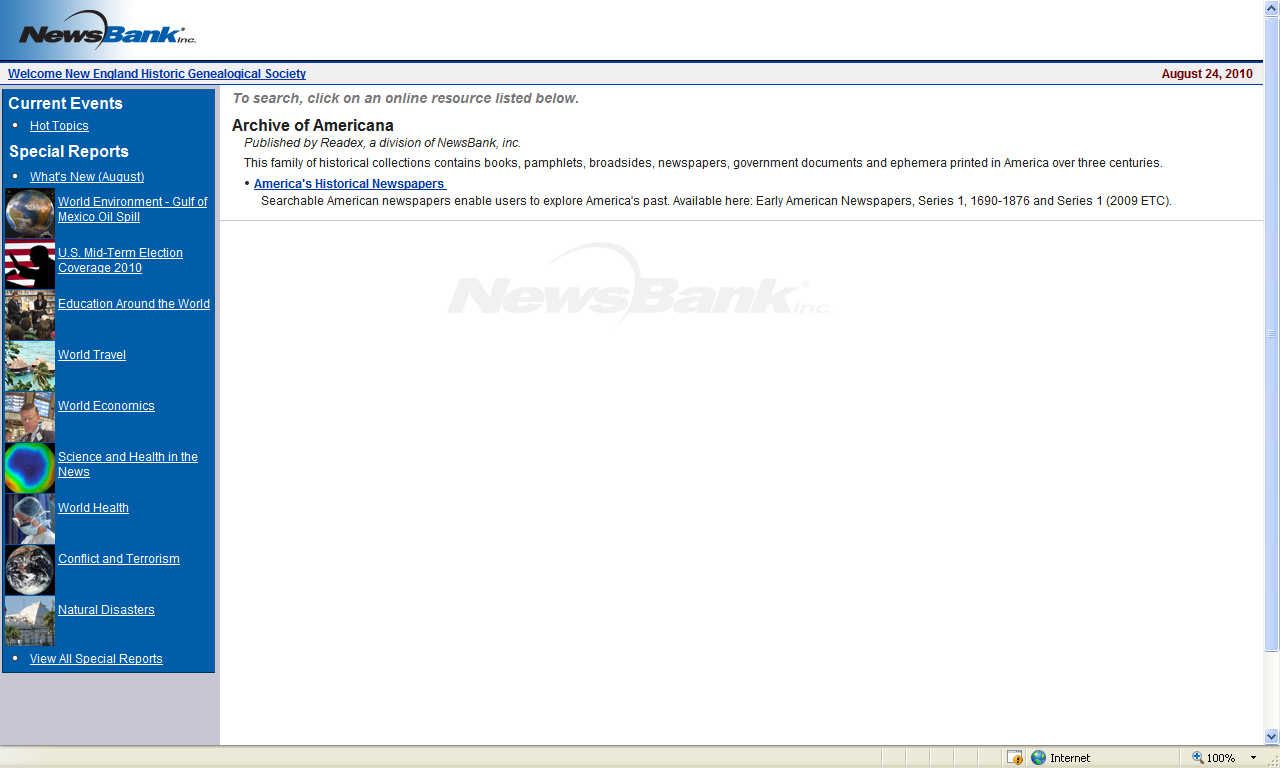Open Education Around the World link
Viewport: 1280px width, 768px height.
click(x=134, y=304)
